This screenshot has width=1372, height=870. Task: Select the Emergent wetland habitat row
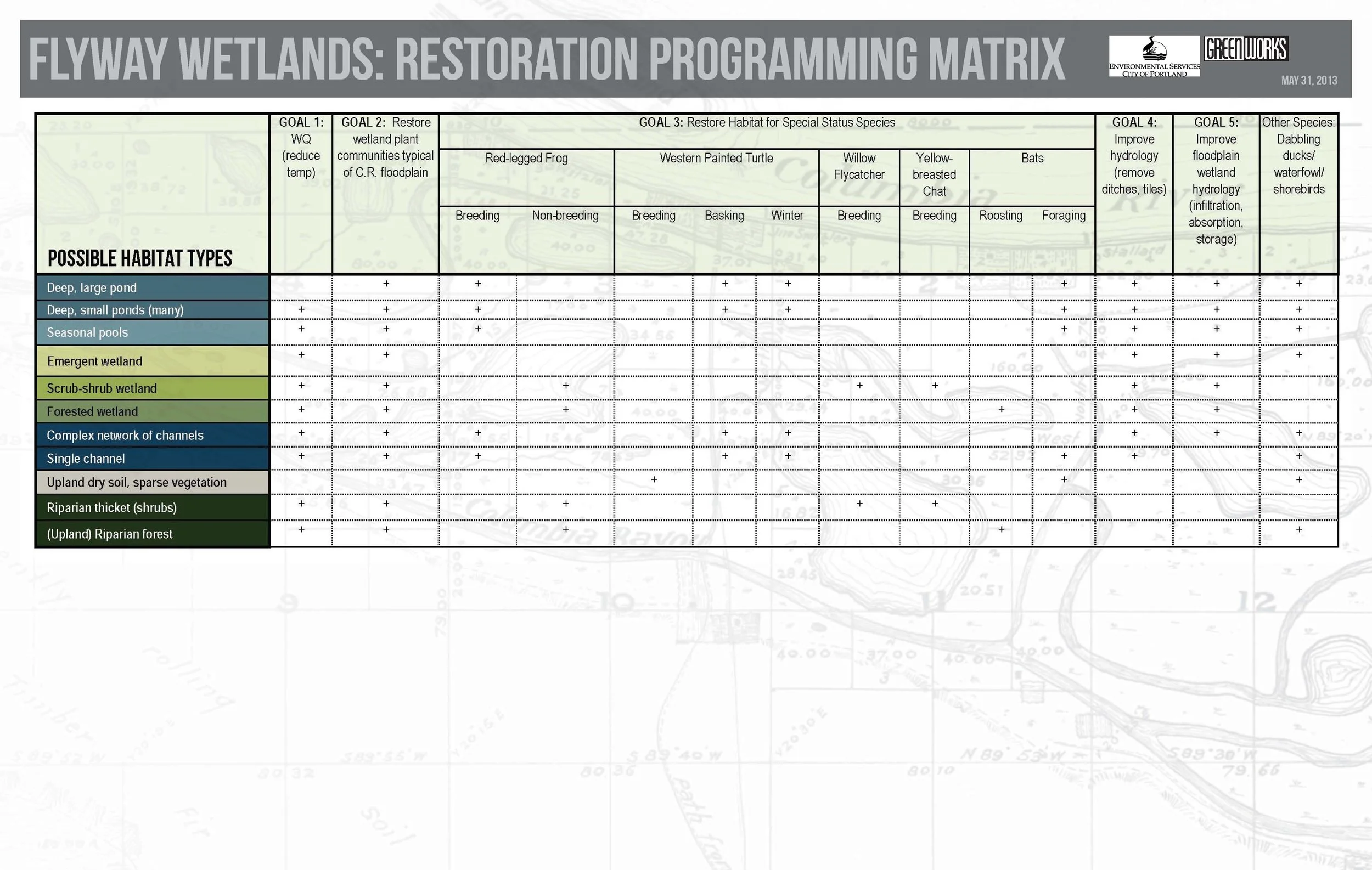pos(94,361)
